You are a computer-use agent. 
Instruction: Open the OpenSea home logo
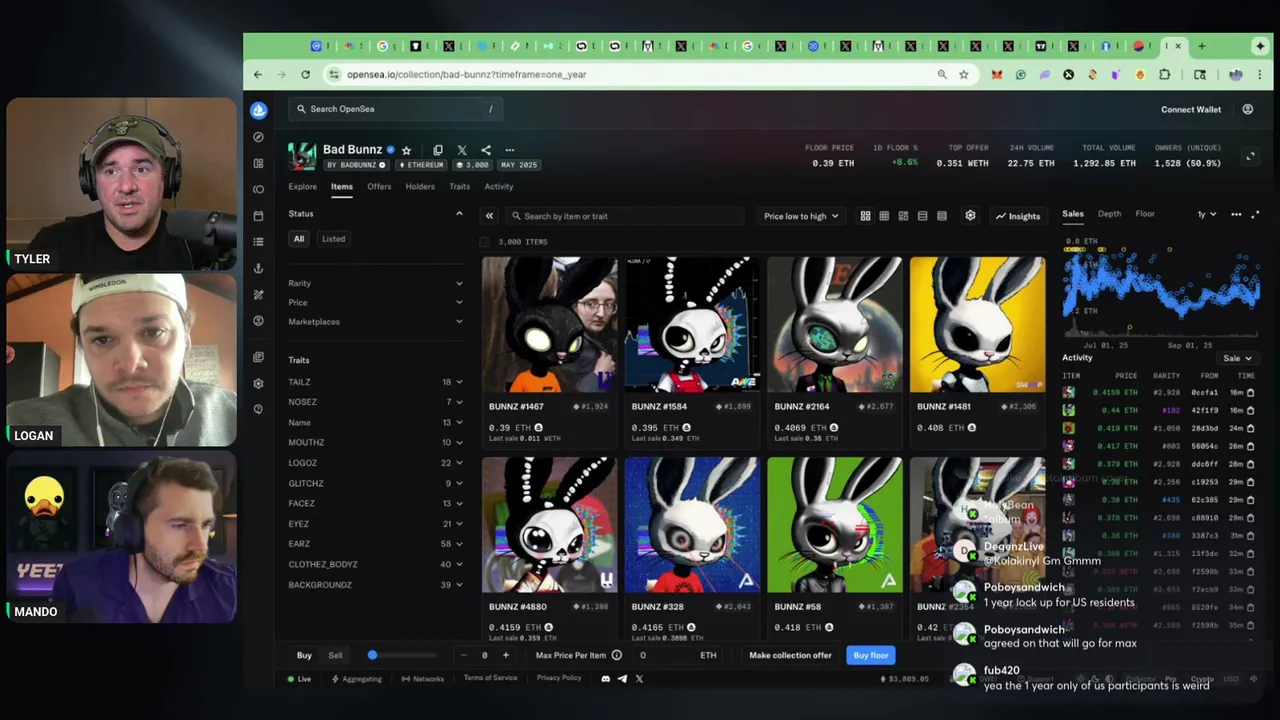click(x=259, y=110)
